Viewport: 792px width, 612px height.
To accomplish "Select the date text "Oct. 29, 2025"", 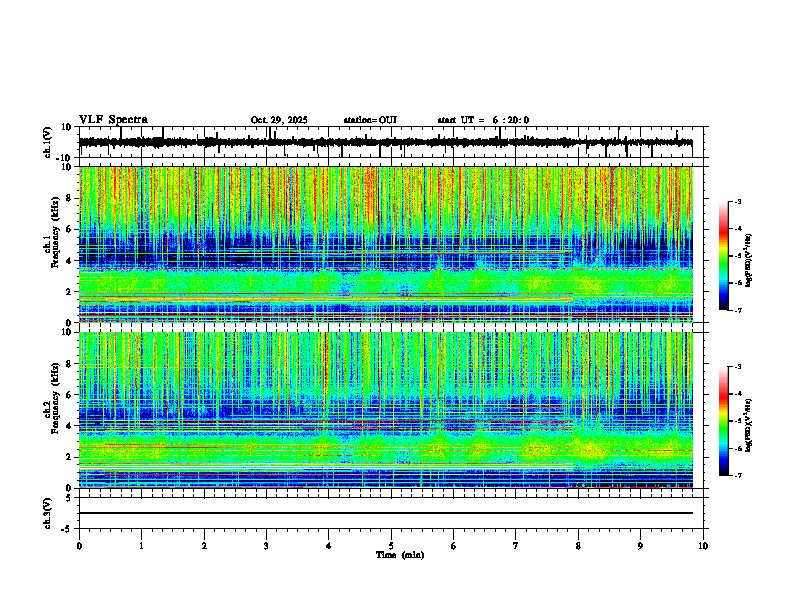I will 279,120.
